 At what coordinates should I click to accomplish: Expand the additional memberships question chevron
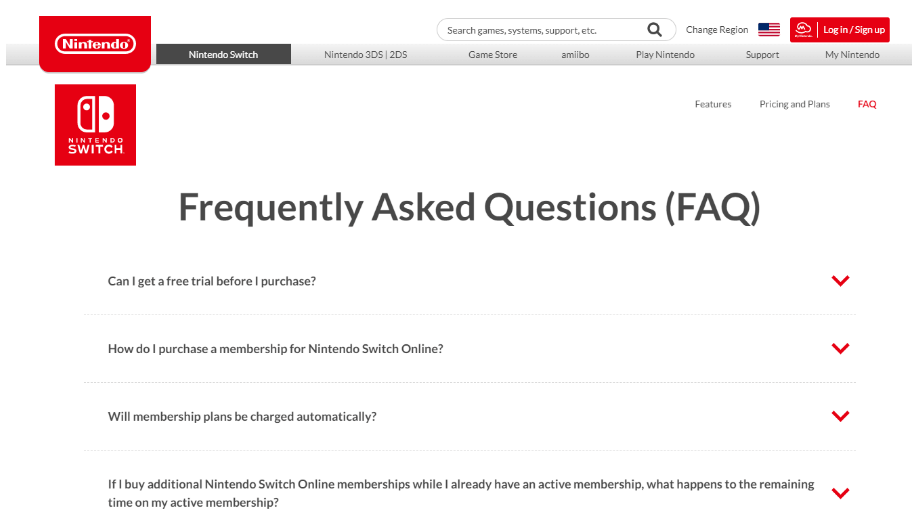(840, 493)
